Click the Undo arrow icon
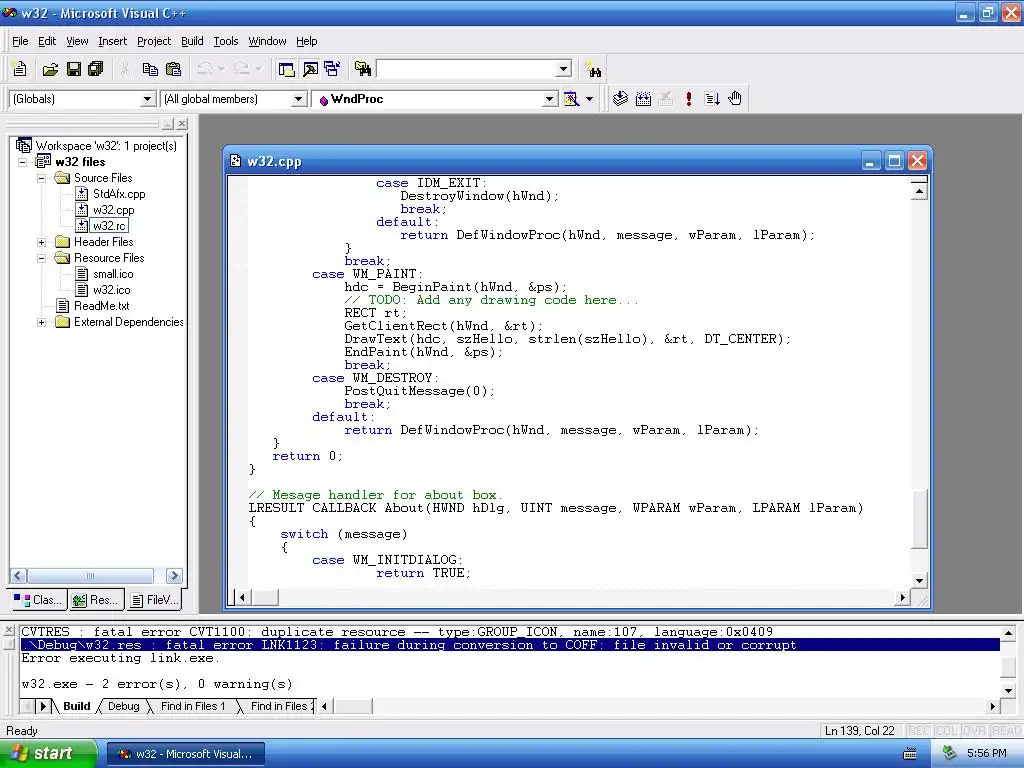Image resolution: width=1024 pixels, height=768 pixels. pos(205,69)
